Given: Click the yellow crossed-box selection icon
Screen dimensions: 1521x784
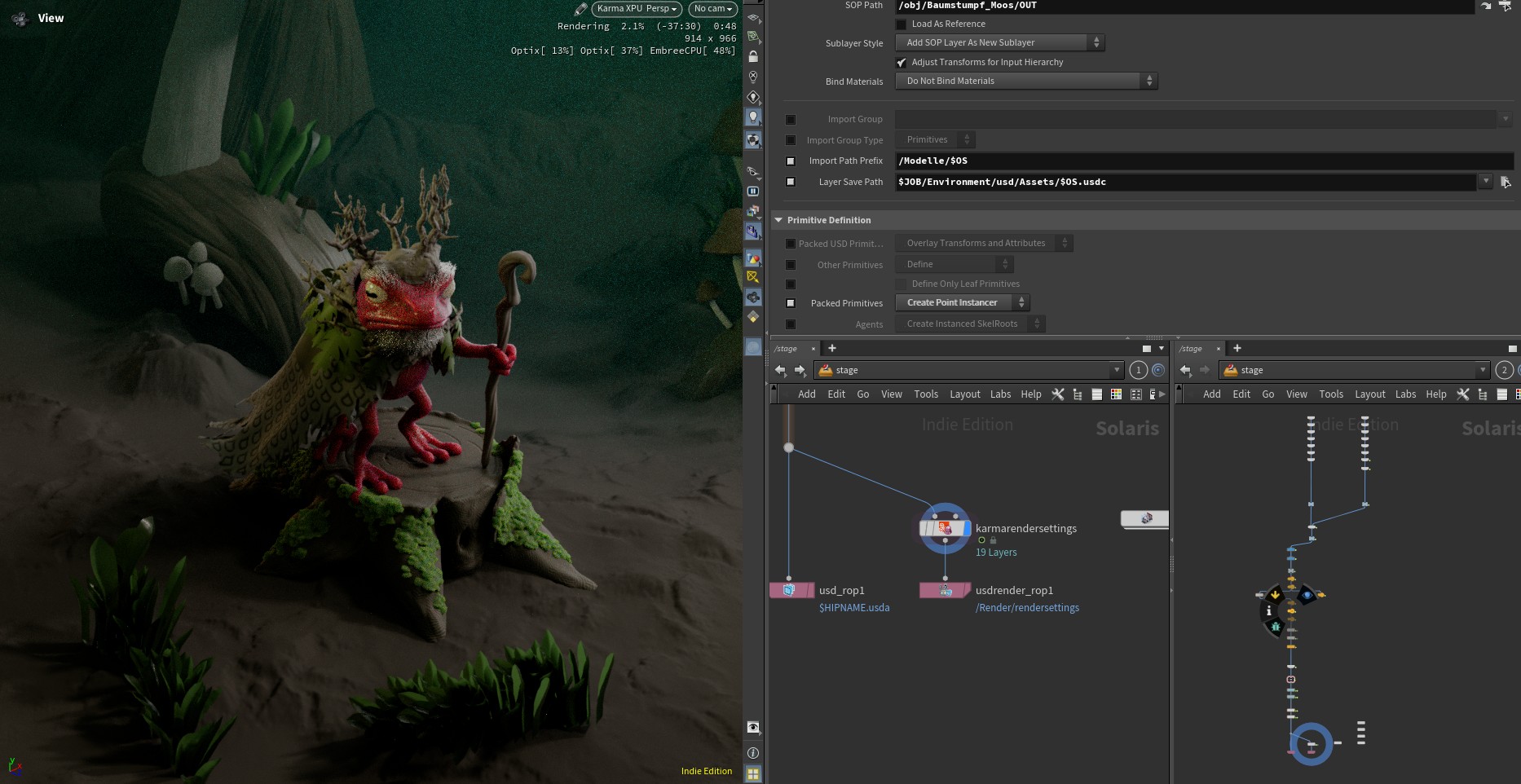Looking at the screenshot, I should point(753,277).
